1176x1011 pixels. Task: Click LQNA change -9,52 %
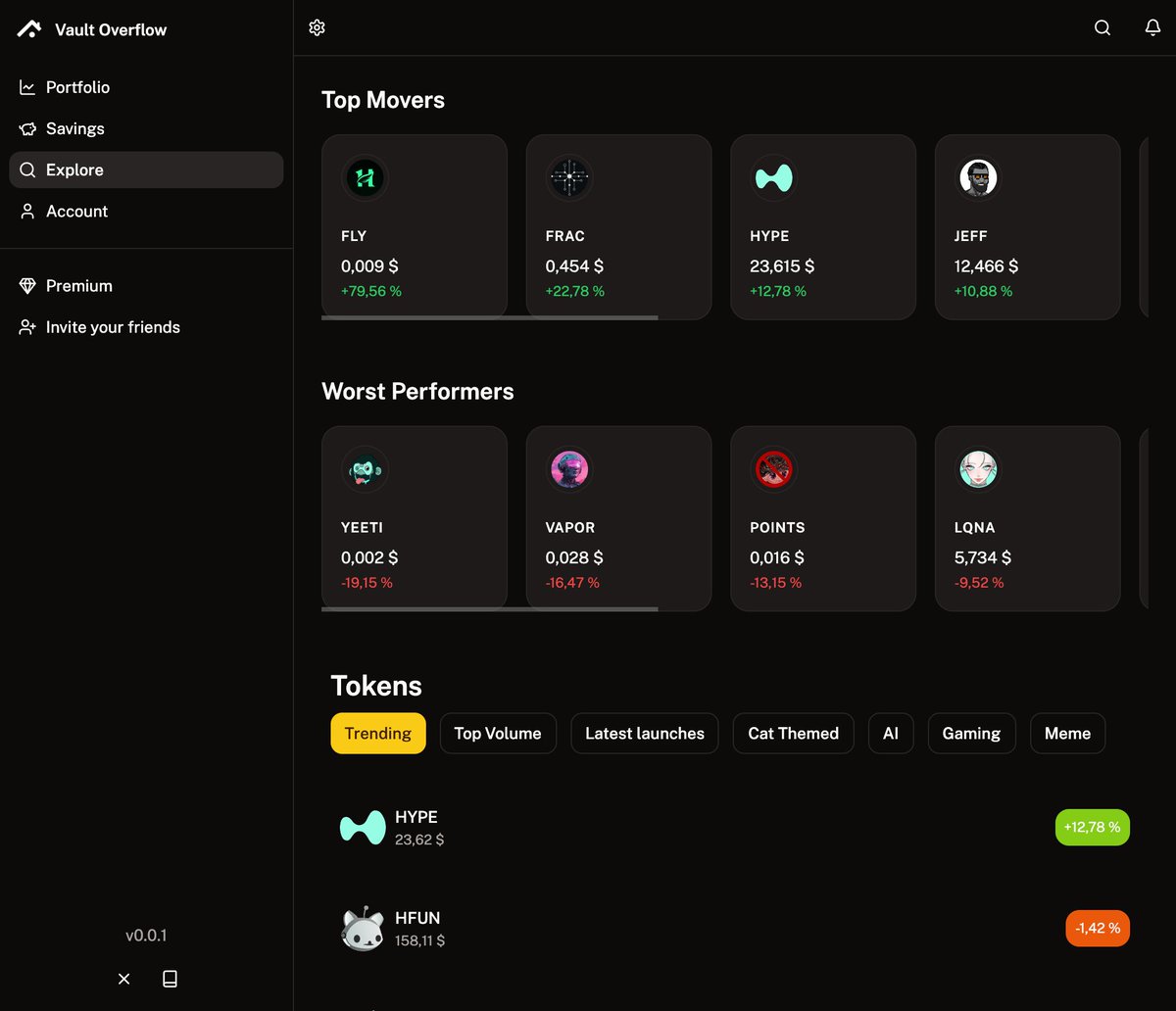[979, 583]
